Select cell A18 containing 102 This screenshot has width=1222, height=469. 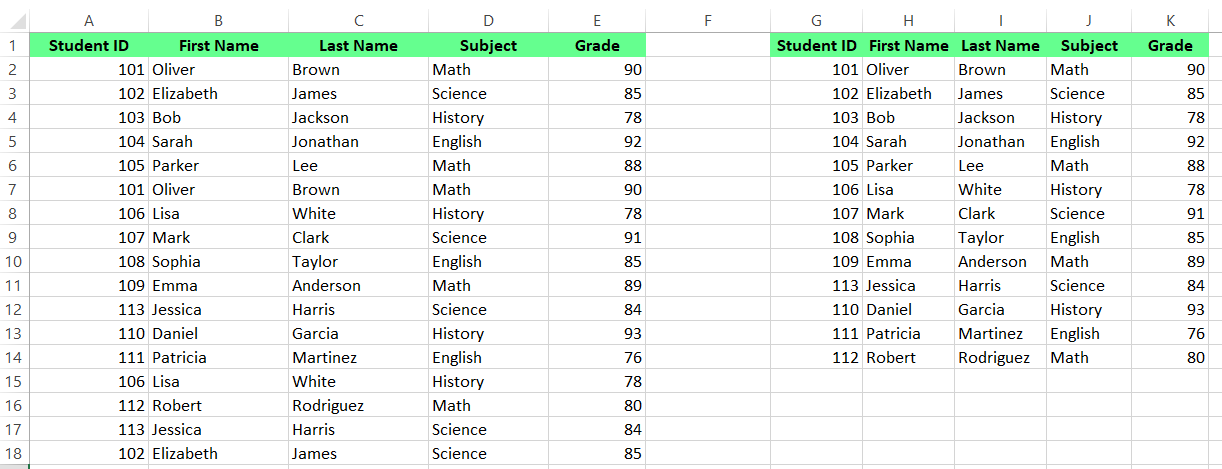point(89,453)
